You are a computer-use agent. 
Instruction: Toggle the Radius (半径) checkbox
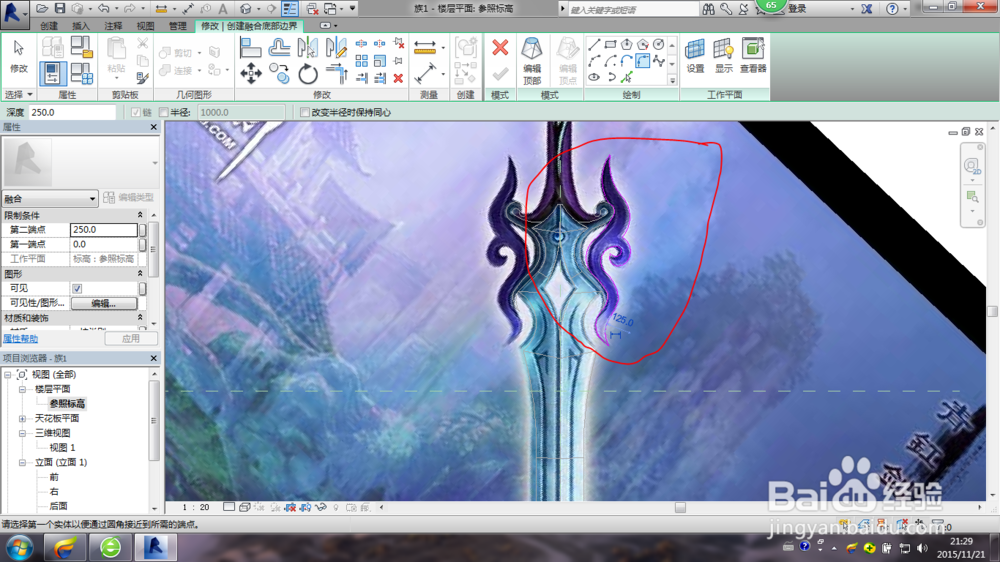click(163, 112)
